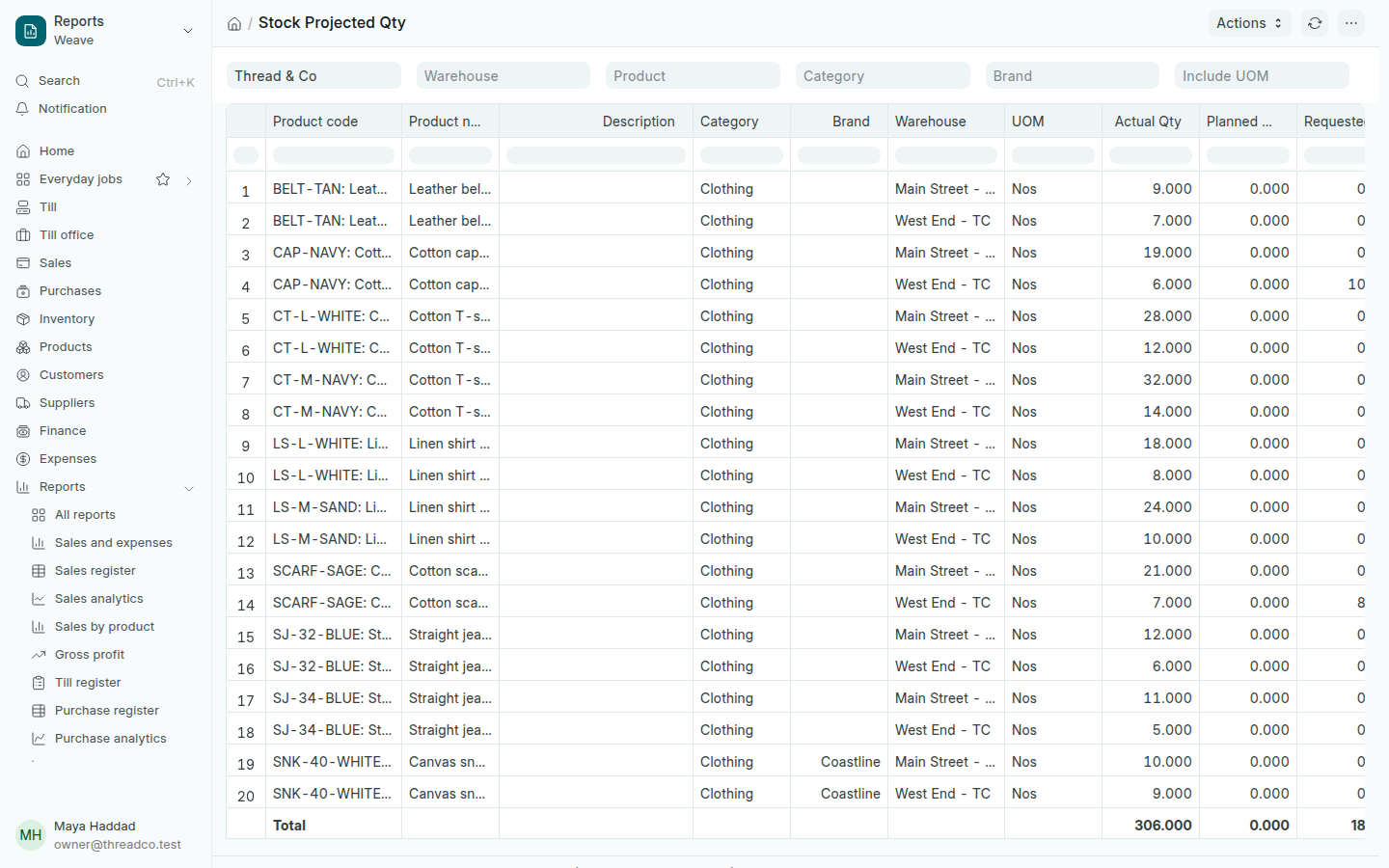Collapse the Reports section in the sidebar
1389x868 pixels.
(x=189, y=488)
